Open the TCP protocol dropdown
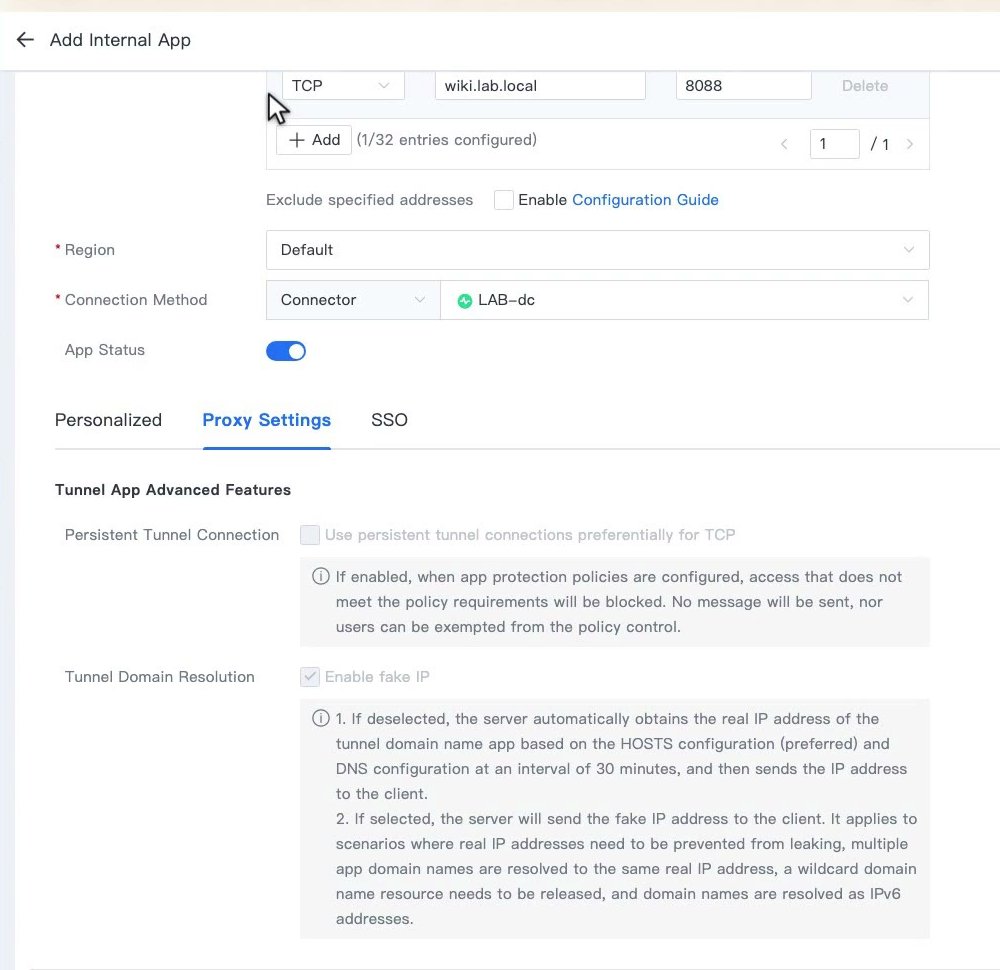Image resolution: width=1000 pixels, height=970 pixels. [x=343, y=85]
